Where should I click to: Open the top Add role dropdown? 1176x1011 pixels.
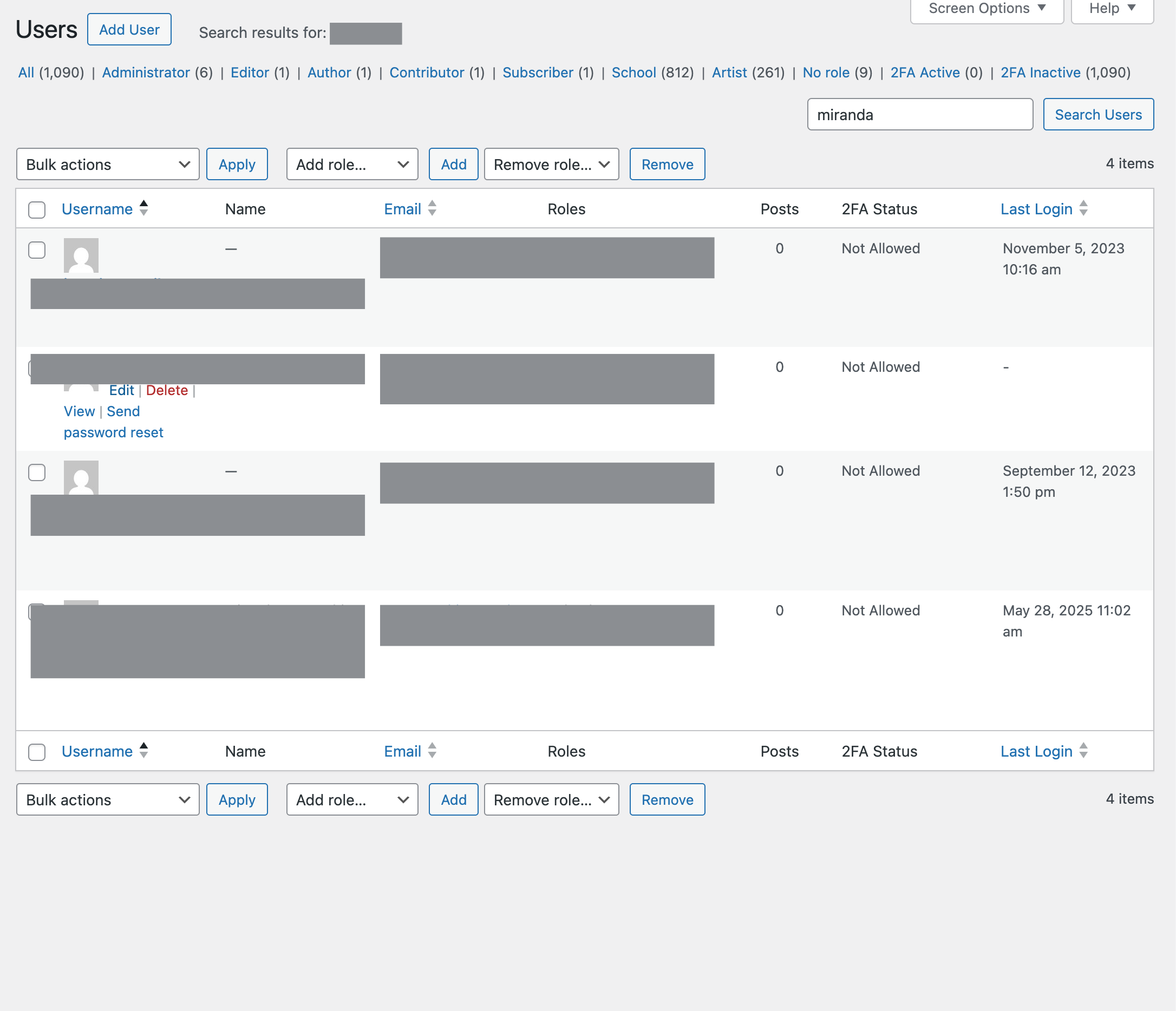coord(352,165)
